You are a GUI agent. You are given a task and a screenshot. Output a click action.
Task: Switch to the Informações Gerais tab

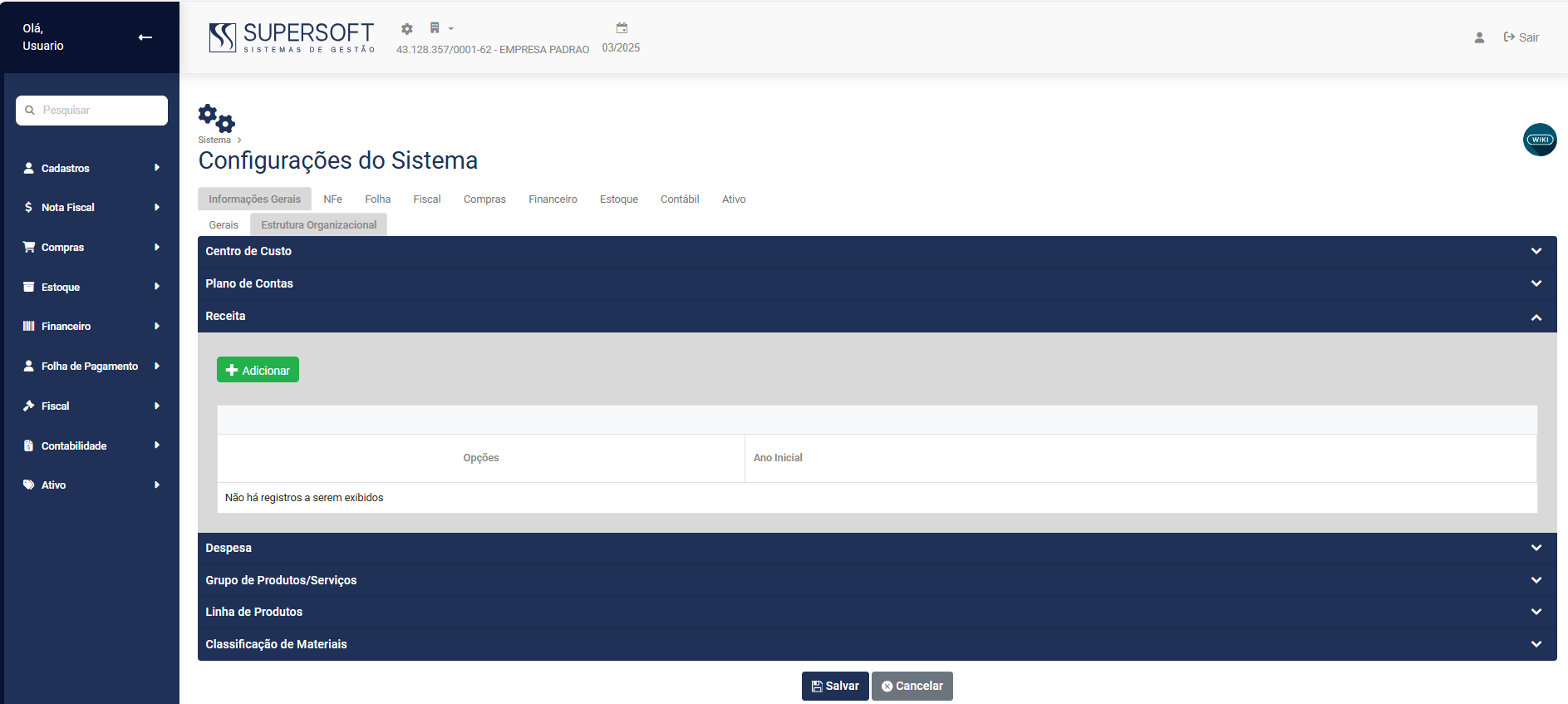point(254,199)
